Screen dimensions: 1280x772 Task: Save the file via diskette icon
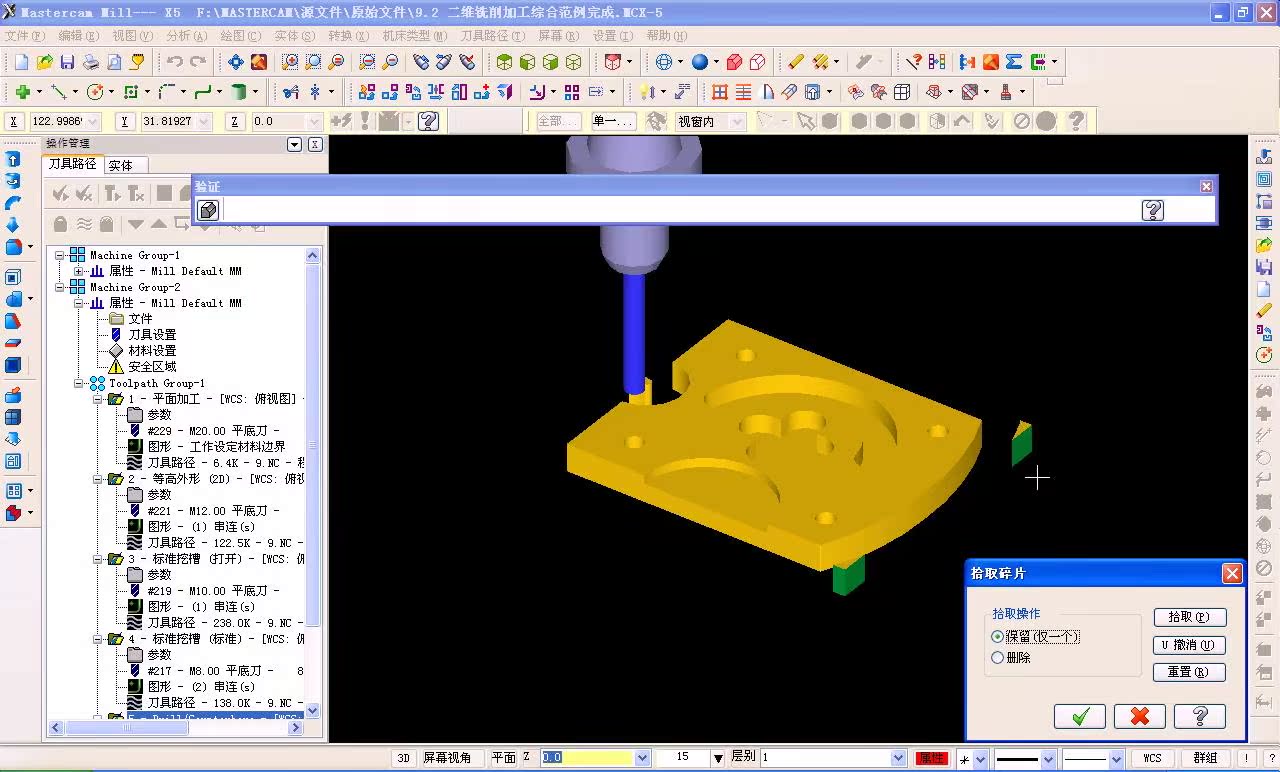pos(67,62)
